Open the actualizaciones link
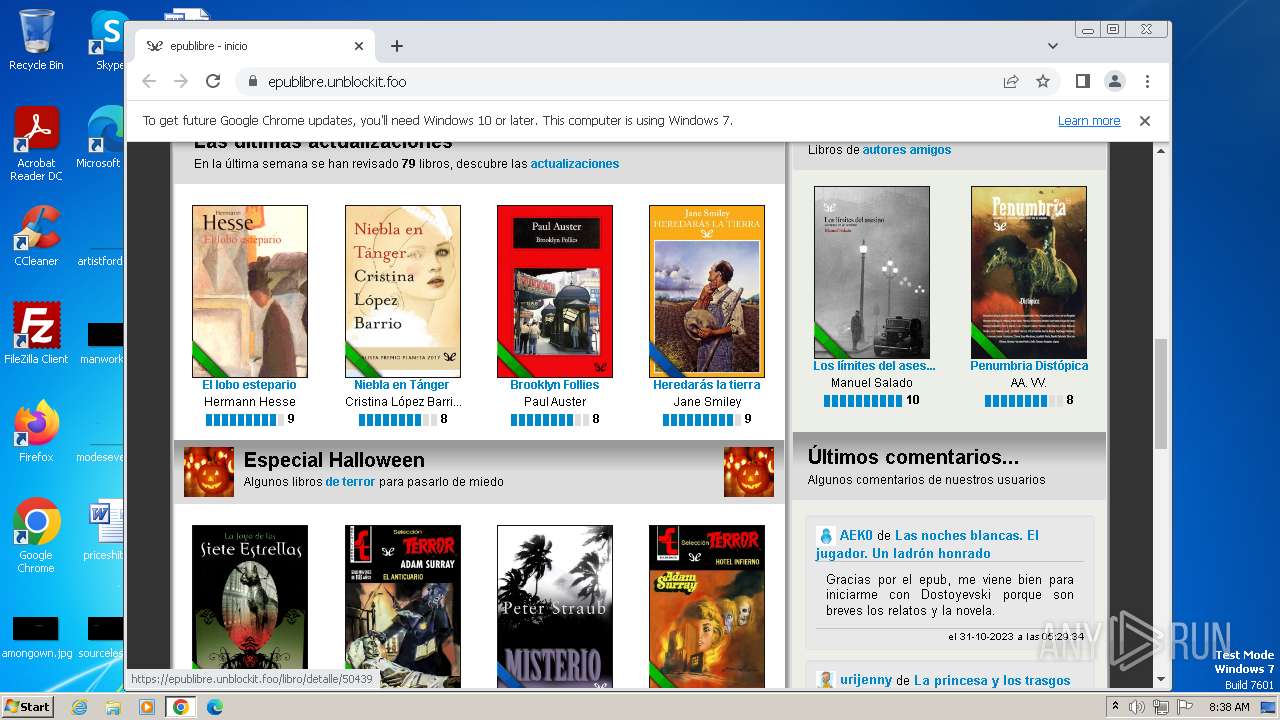Screen dimensions: 1280x720 click(x=575, y=164)
